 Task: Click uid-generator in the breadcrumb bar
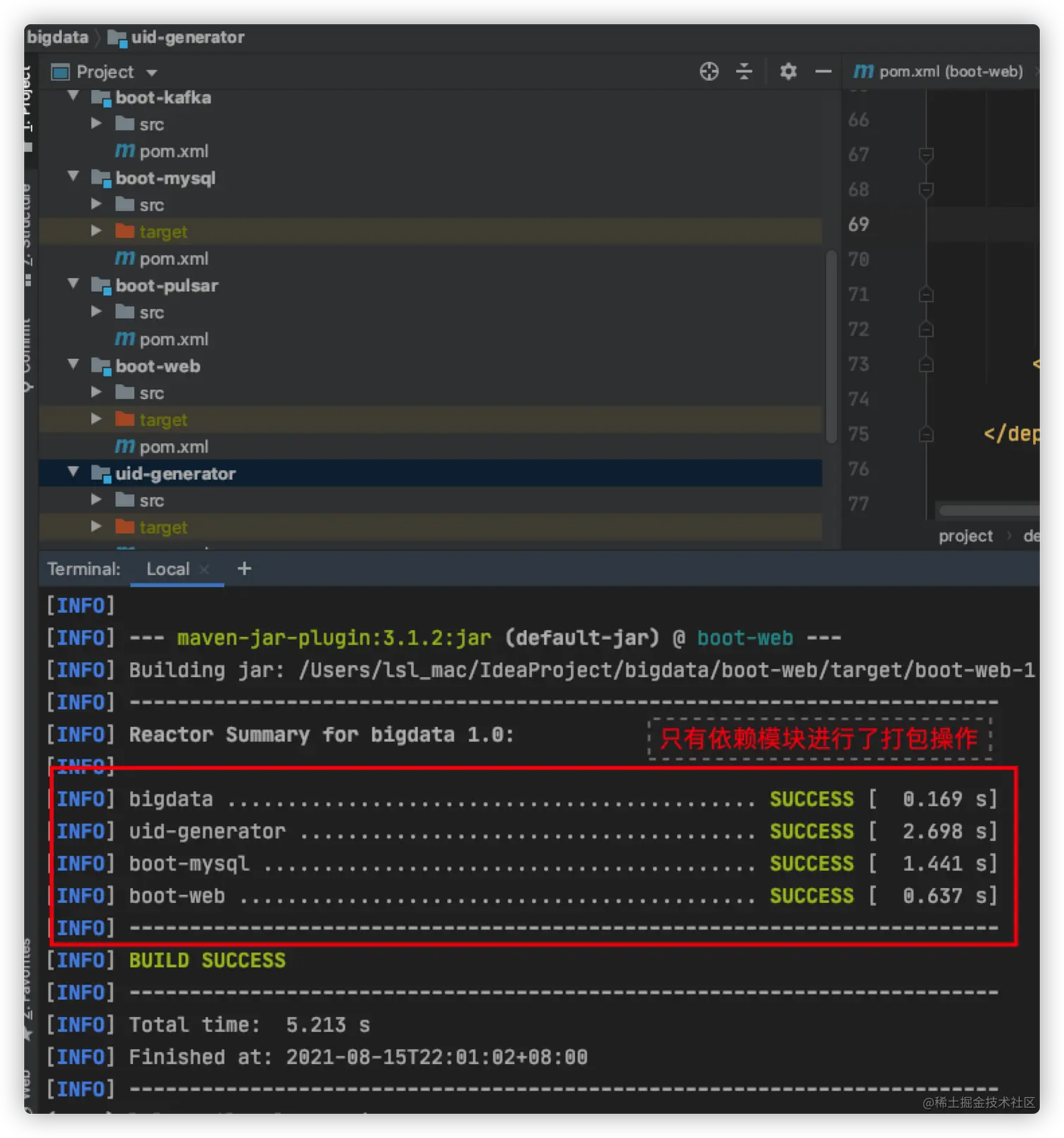coord(187,37)
